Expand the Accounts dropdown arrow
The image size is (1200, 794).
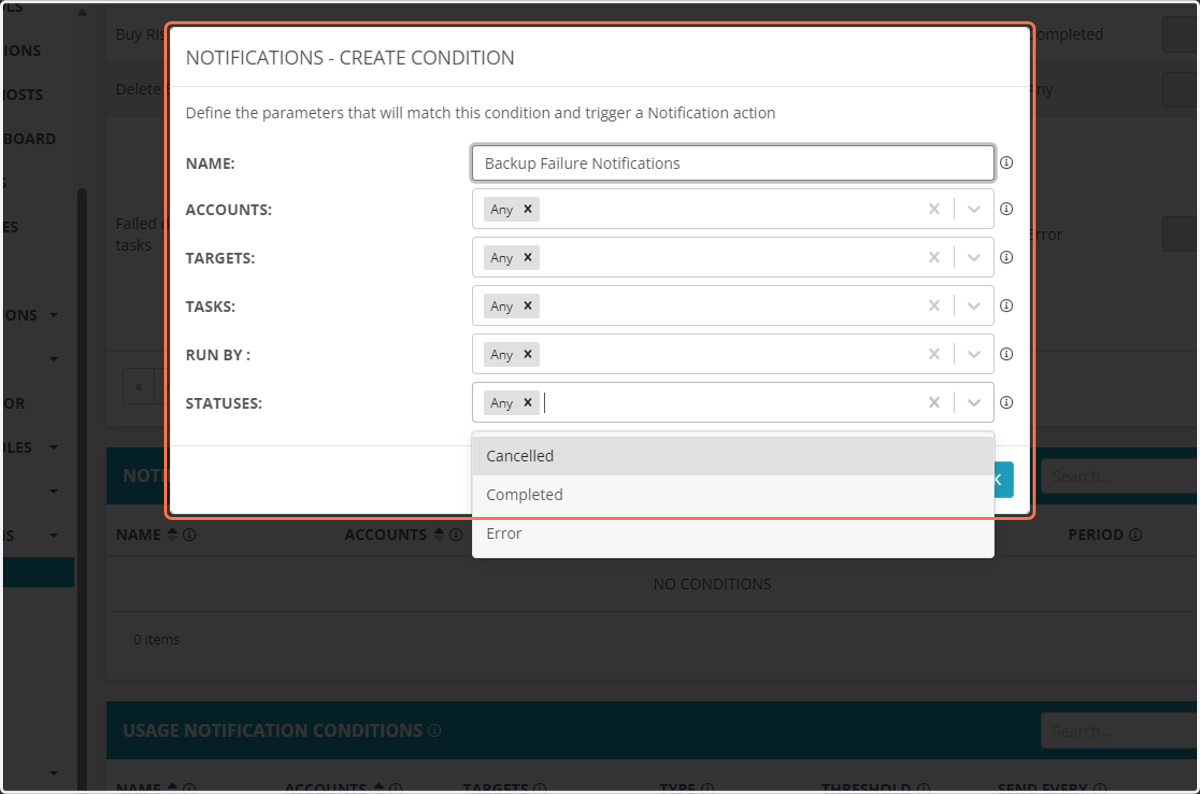(x=974, y=209)
